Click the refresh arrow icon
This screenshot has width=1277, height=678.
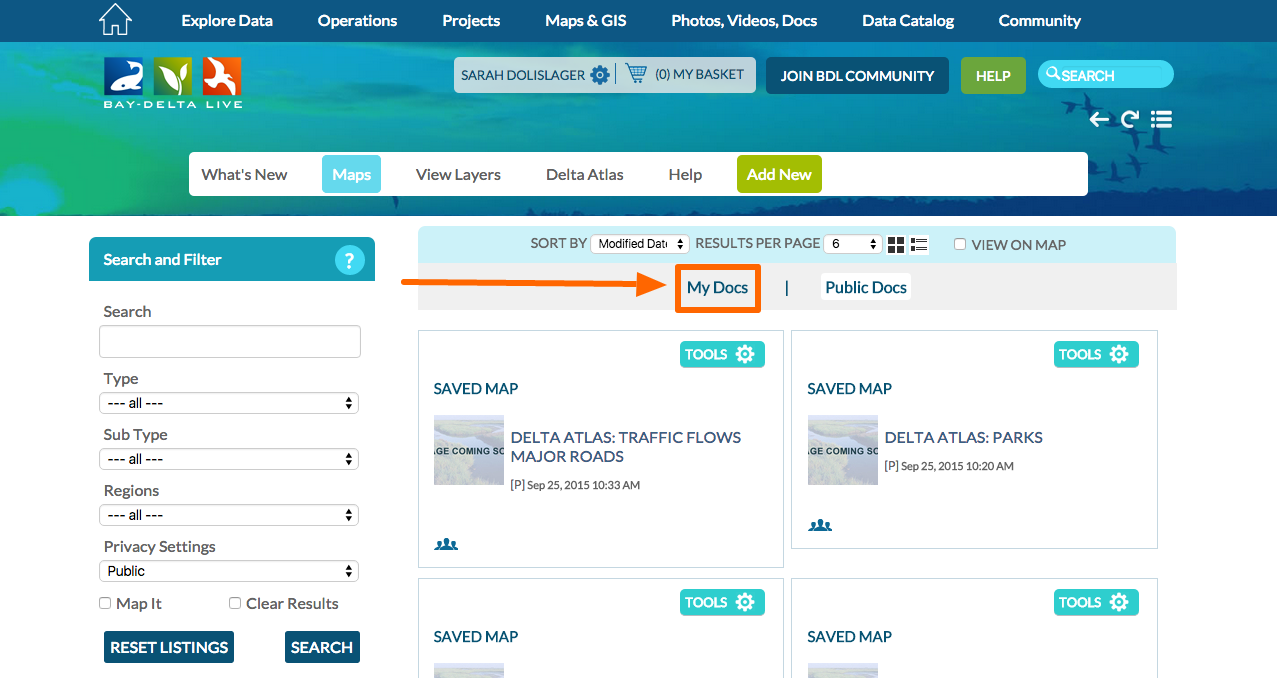(x=1130, y=120)
